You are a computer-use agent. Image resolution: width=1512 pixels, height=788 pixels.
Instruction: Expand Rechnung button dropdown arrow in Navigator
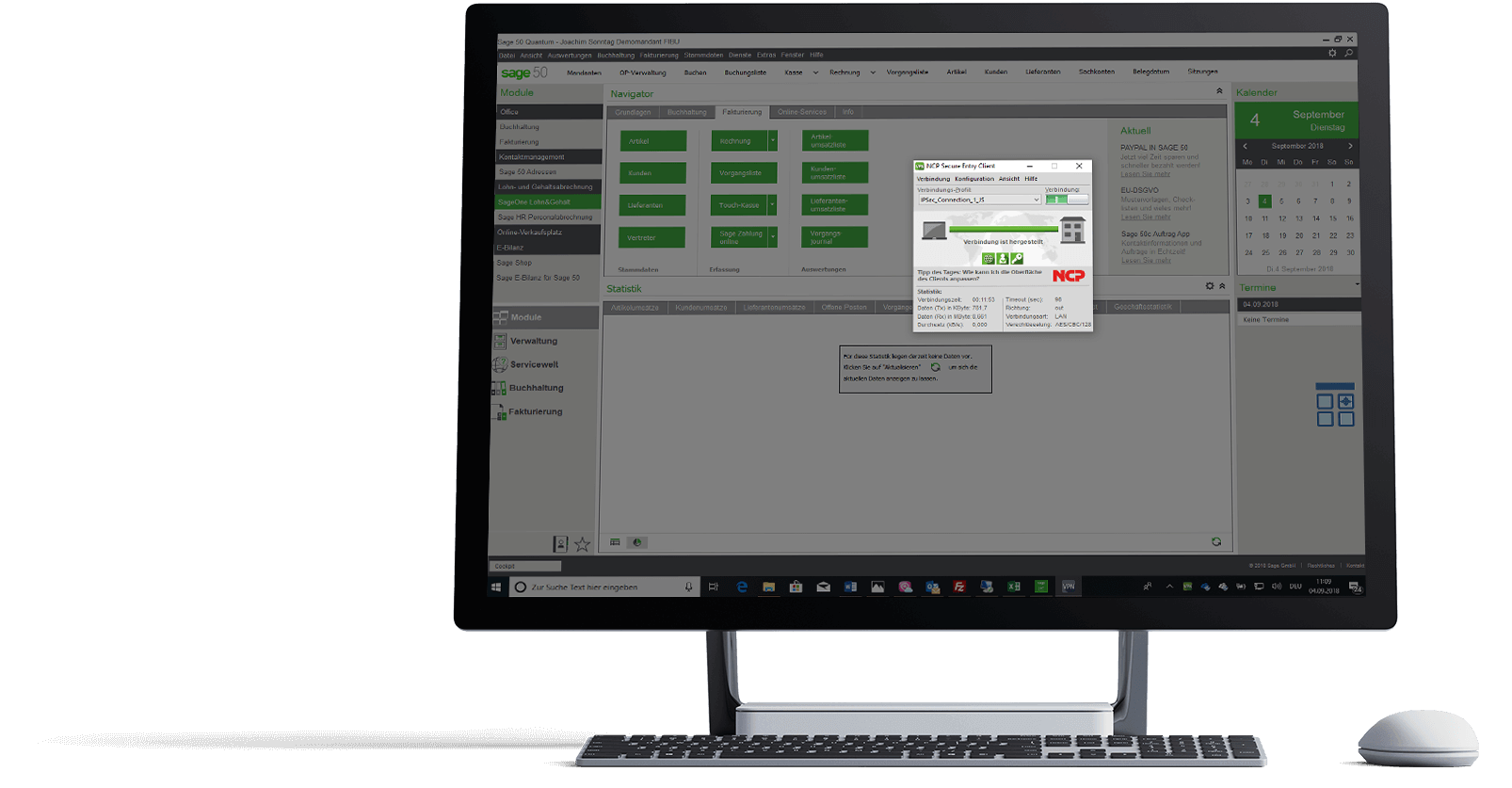[773, 141]
